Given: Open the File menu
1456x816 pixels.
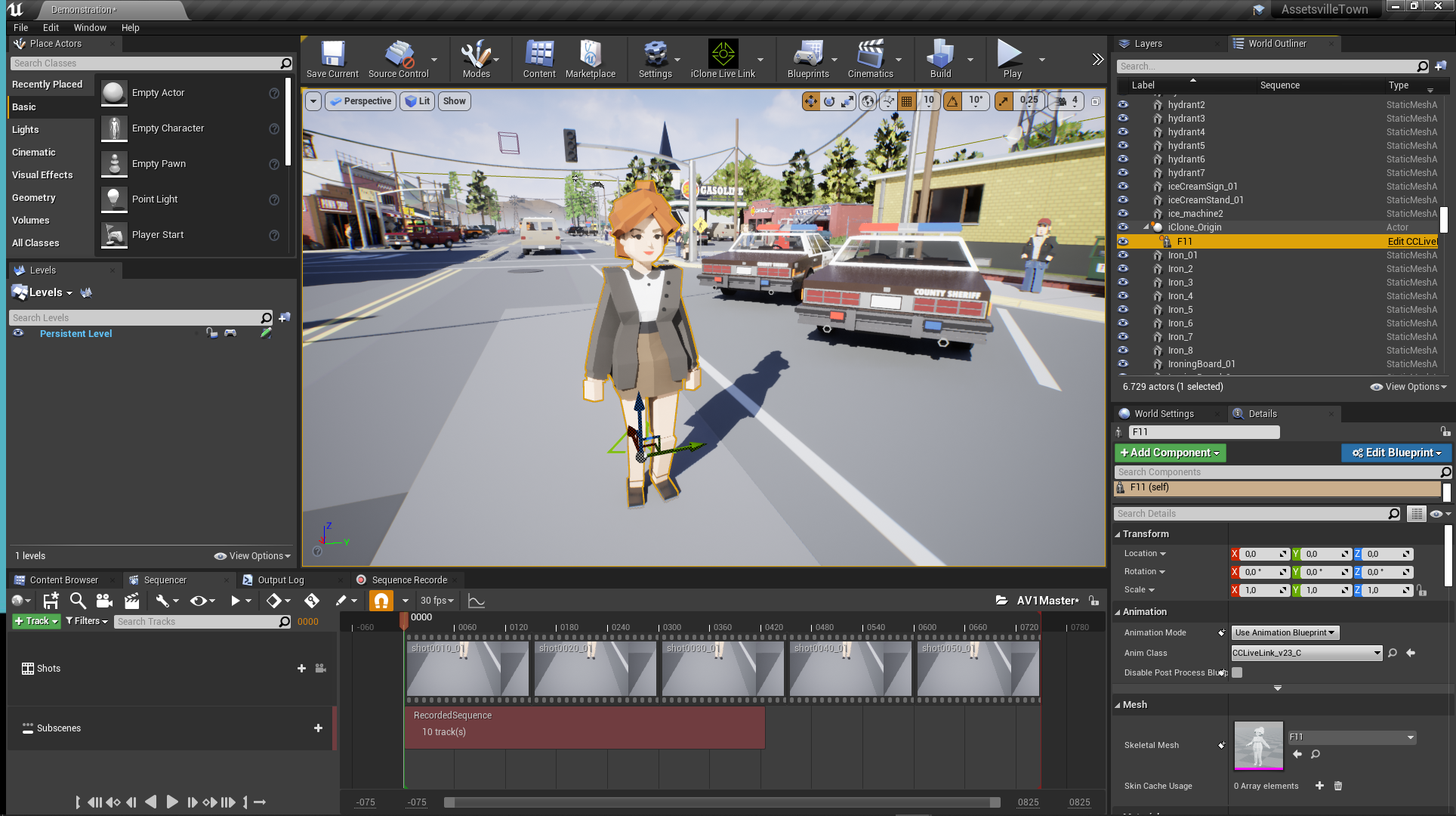Looking at the screenshot, I should (x=20, y=27).
